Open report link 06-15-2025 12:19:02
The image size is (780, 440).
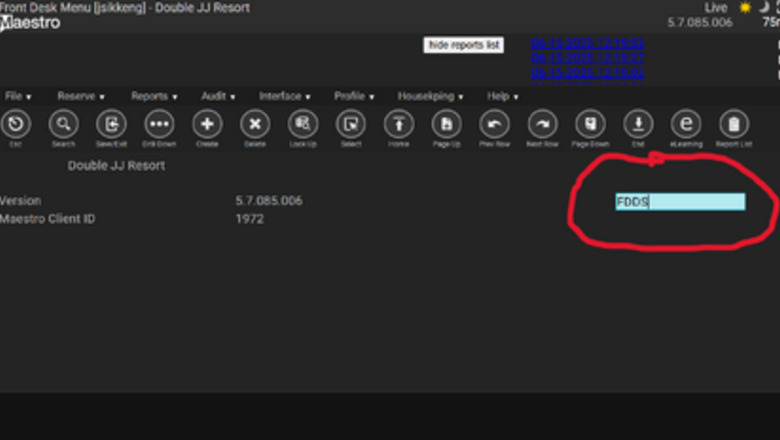(x=587, y=73)
